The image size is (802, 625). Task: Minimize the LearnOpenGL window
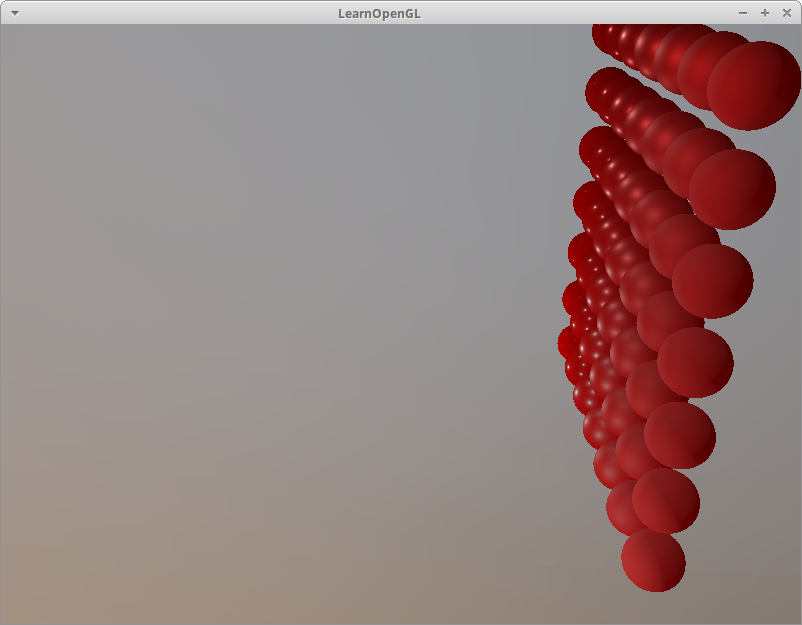(742, 12)
